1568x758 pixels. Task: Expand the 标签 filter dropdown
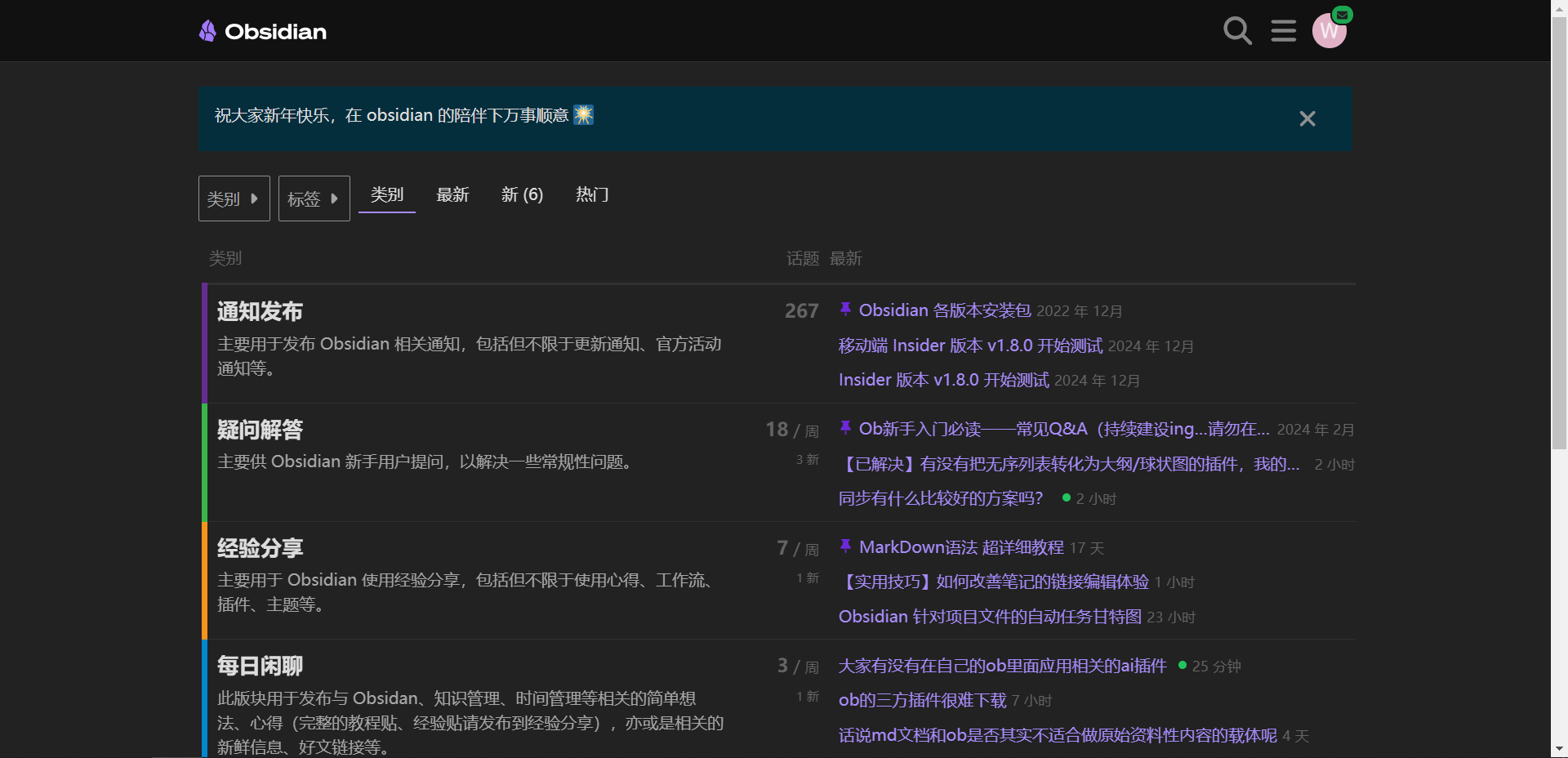314,198
